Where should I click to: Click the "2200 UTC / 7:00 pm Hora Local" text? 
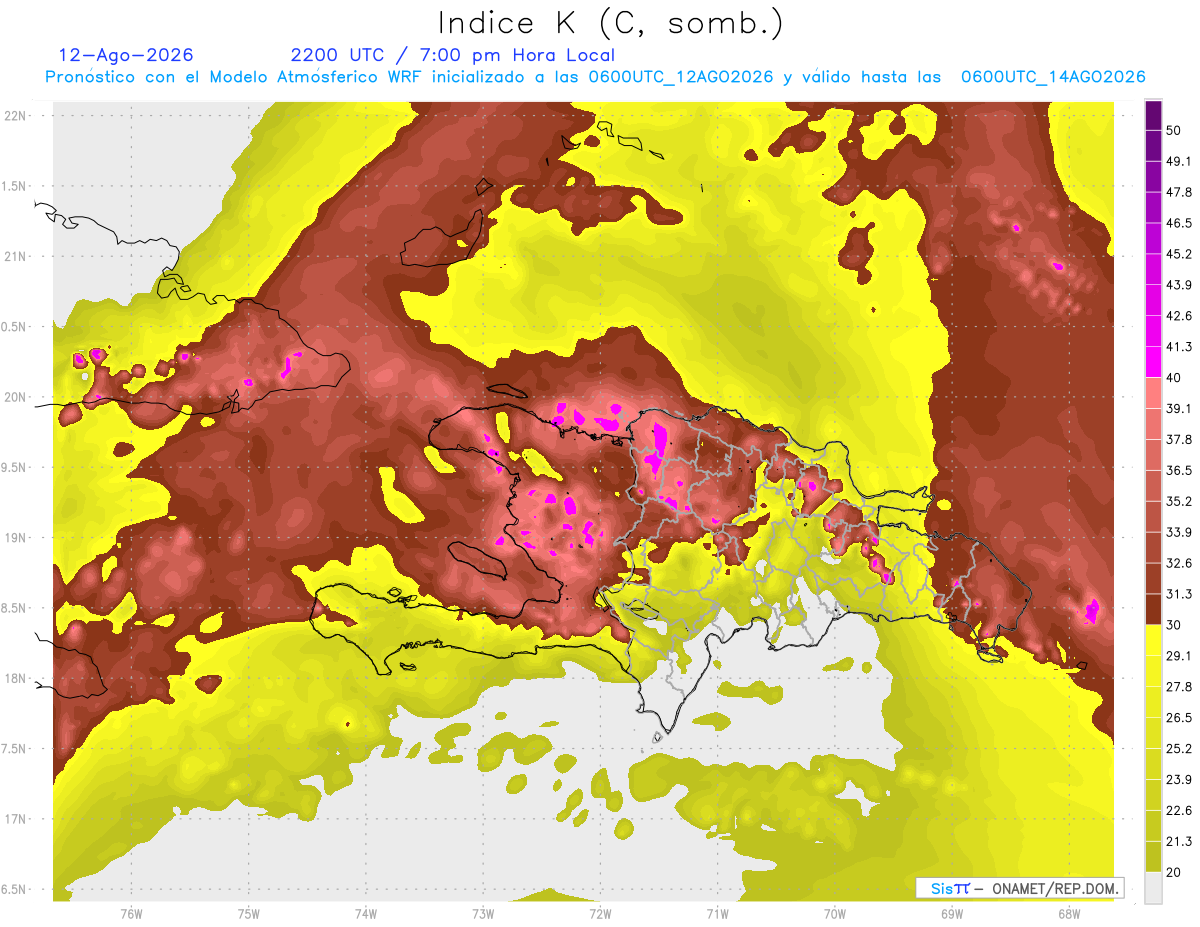(453, 55)
